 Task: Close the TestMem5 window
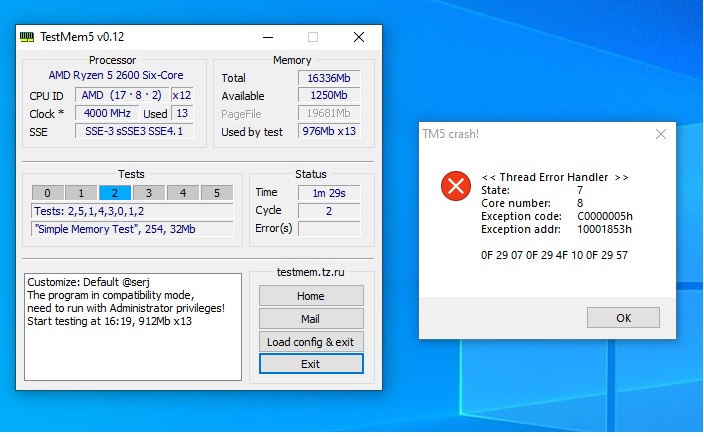(359, 37)
